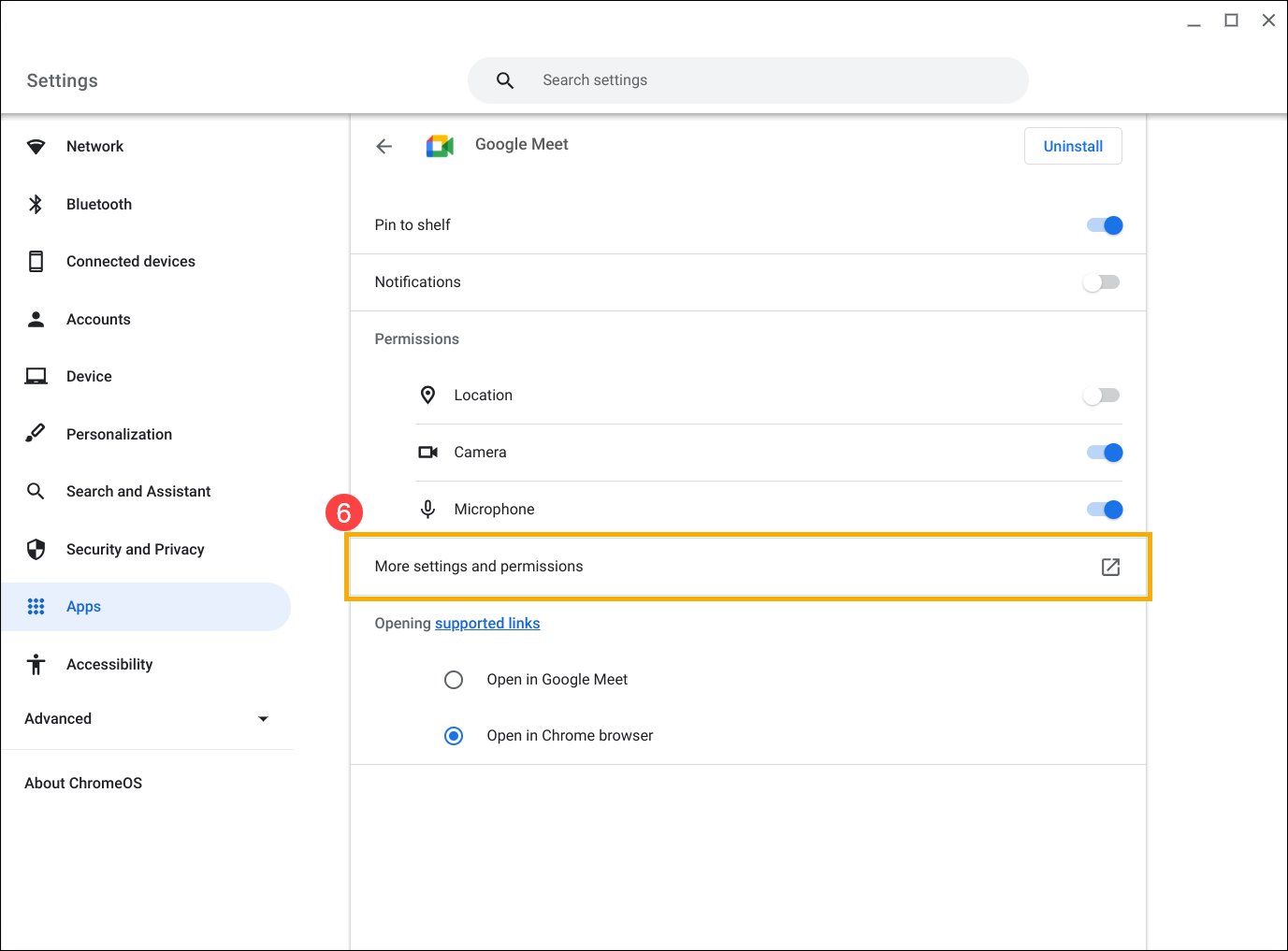The width and height of the screenshot is (1288, 951).
Task: Click the Permissions heading text
Action: [x=416, y=339]
